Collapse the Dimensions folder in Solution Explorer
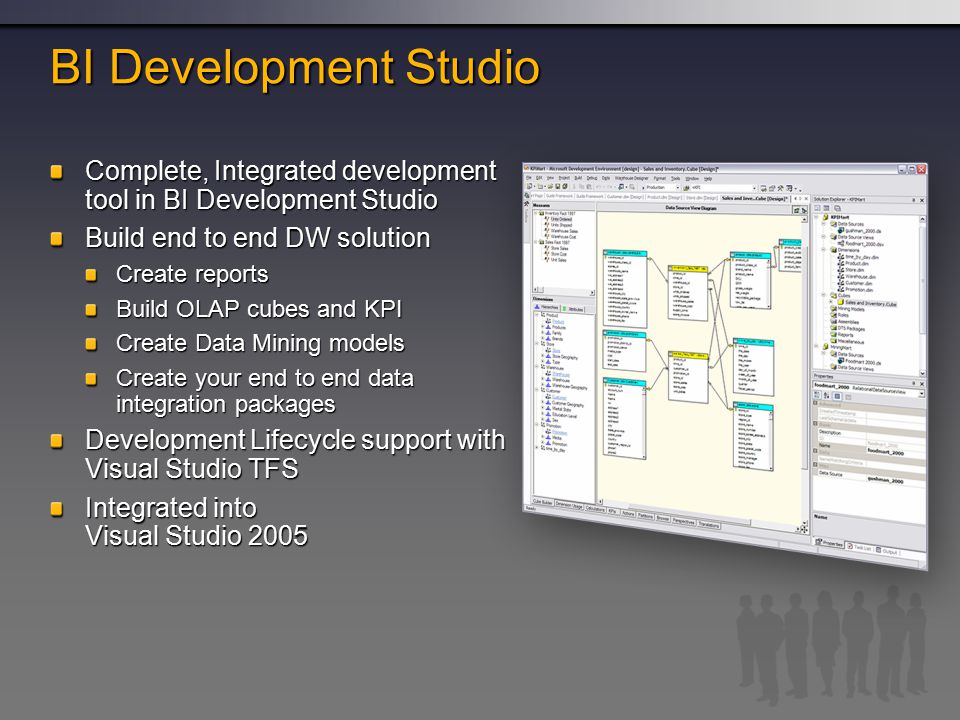Viewport: 960px width, 720px height. click(x=823, y=249)
